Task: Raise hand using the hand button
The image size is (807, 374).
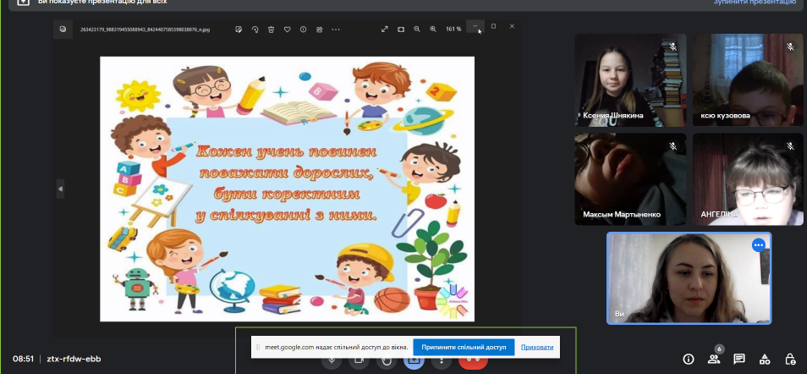Action: point(387,362)
